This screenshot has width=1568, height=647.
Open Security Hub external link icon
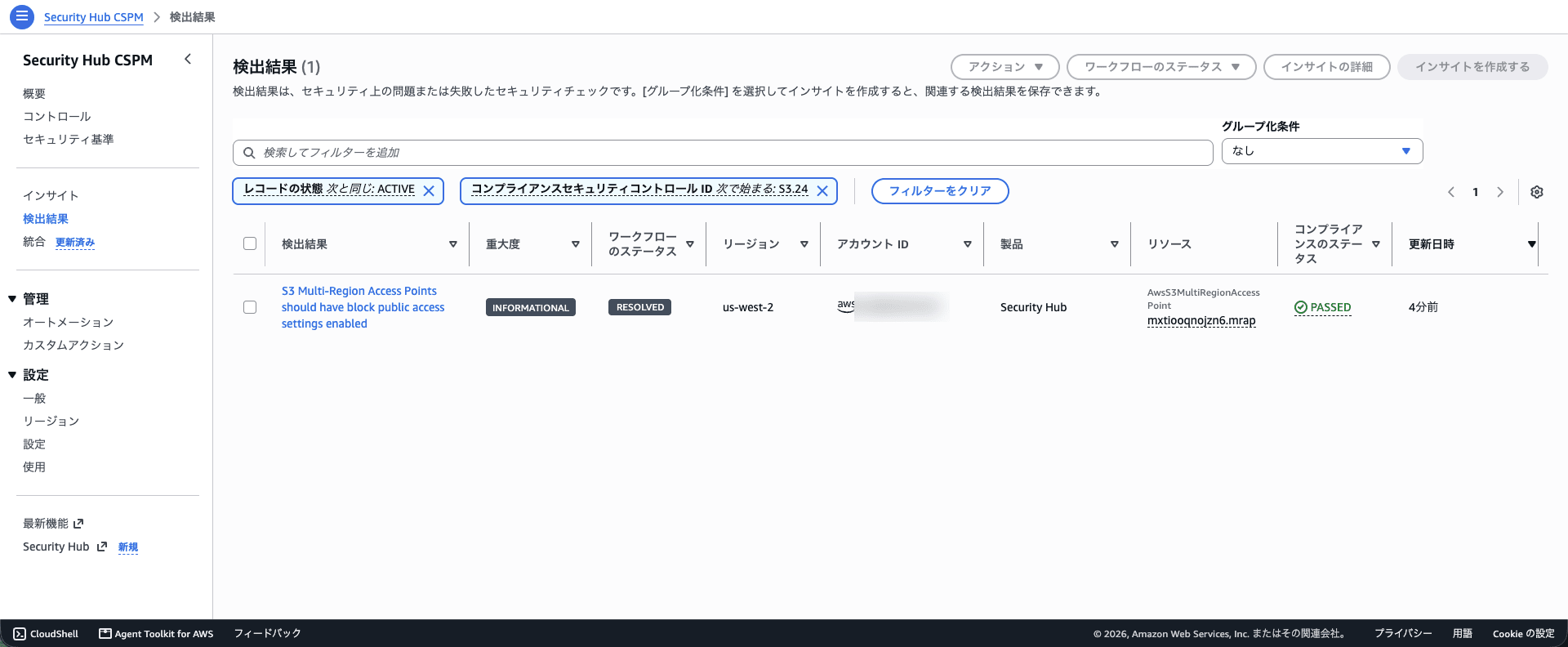point(102,547)
